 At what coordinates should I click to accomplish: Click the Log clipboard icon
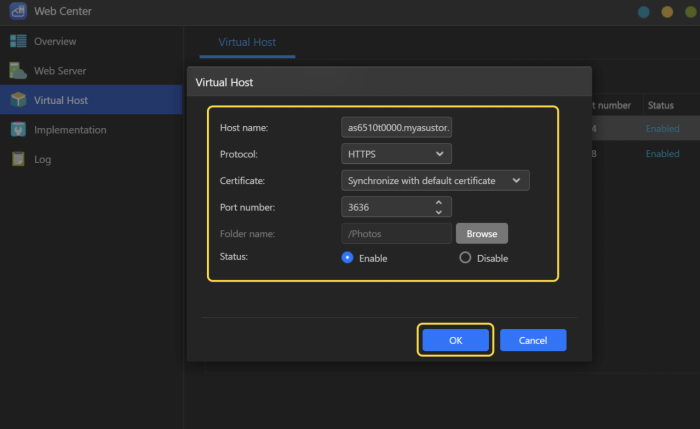pyautogui.click(x=18, y=159)
